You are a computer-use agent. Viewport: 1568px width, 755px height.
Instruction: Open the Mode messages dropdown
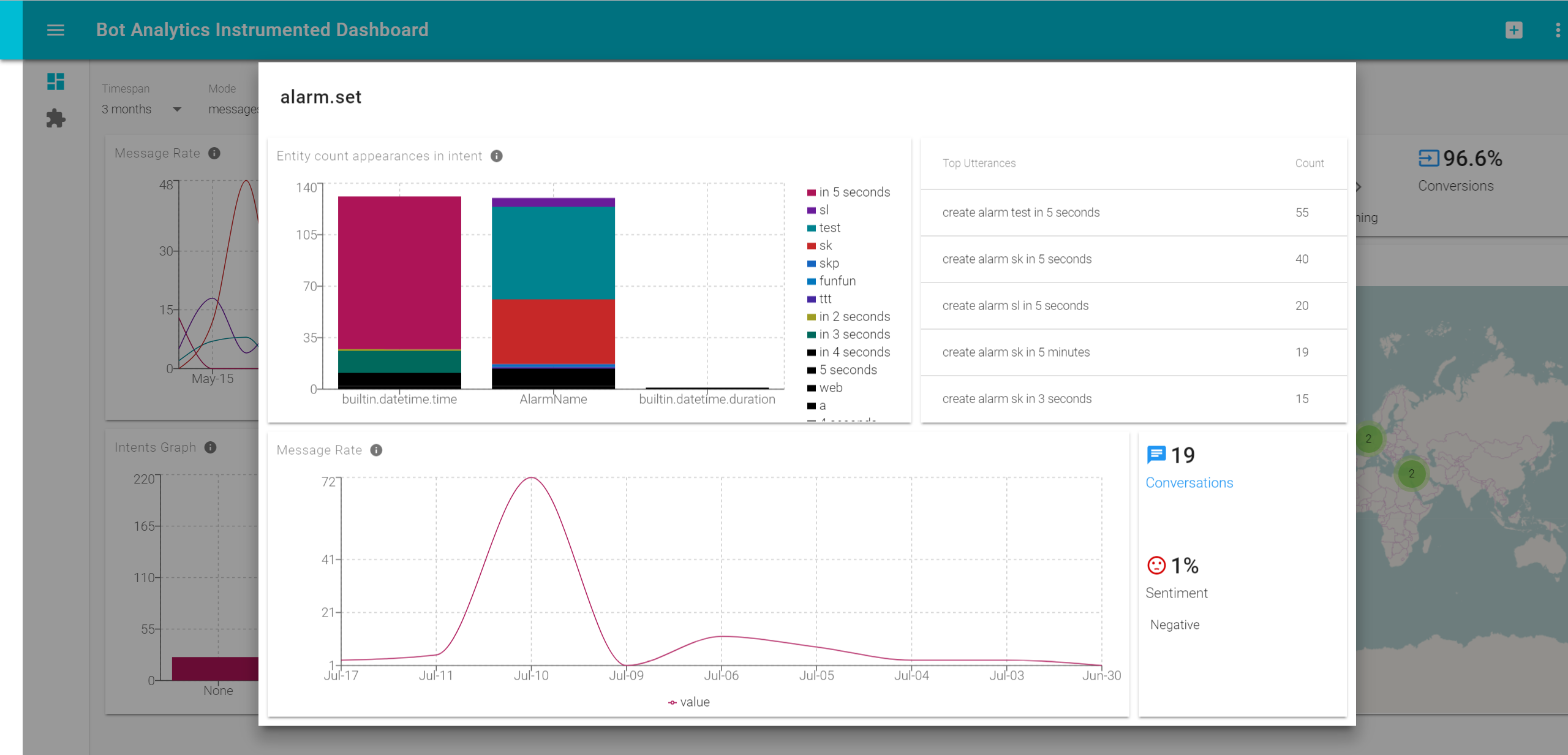233,109
